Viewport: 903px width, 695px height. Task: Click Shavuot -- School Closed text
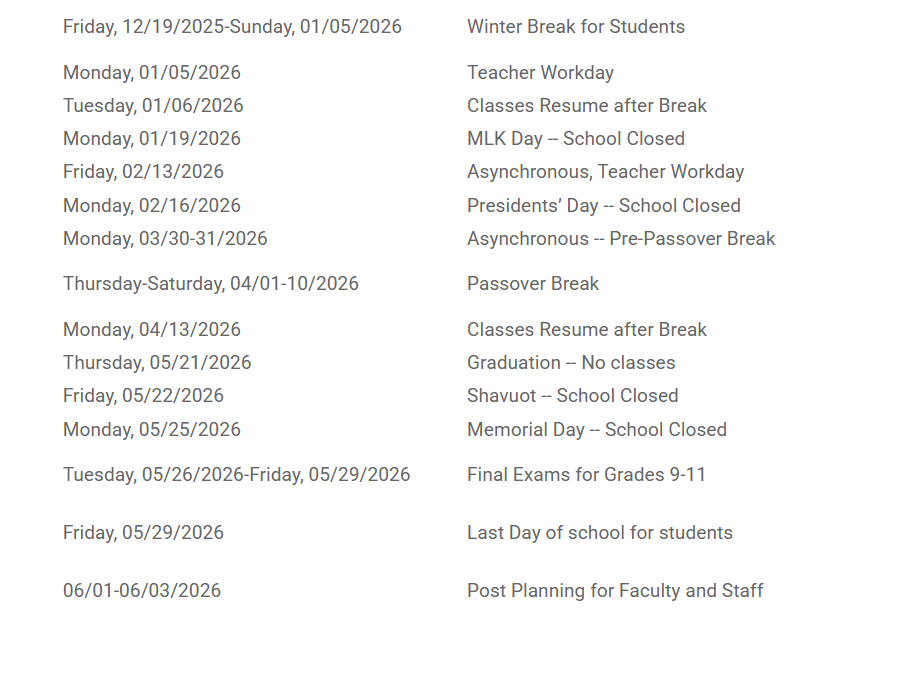[x=572, y=396]
